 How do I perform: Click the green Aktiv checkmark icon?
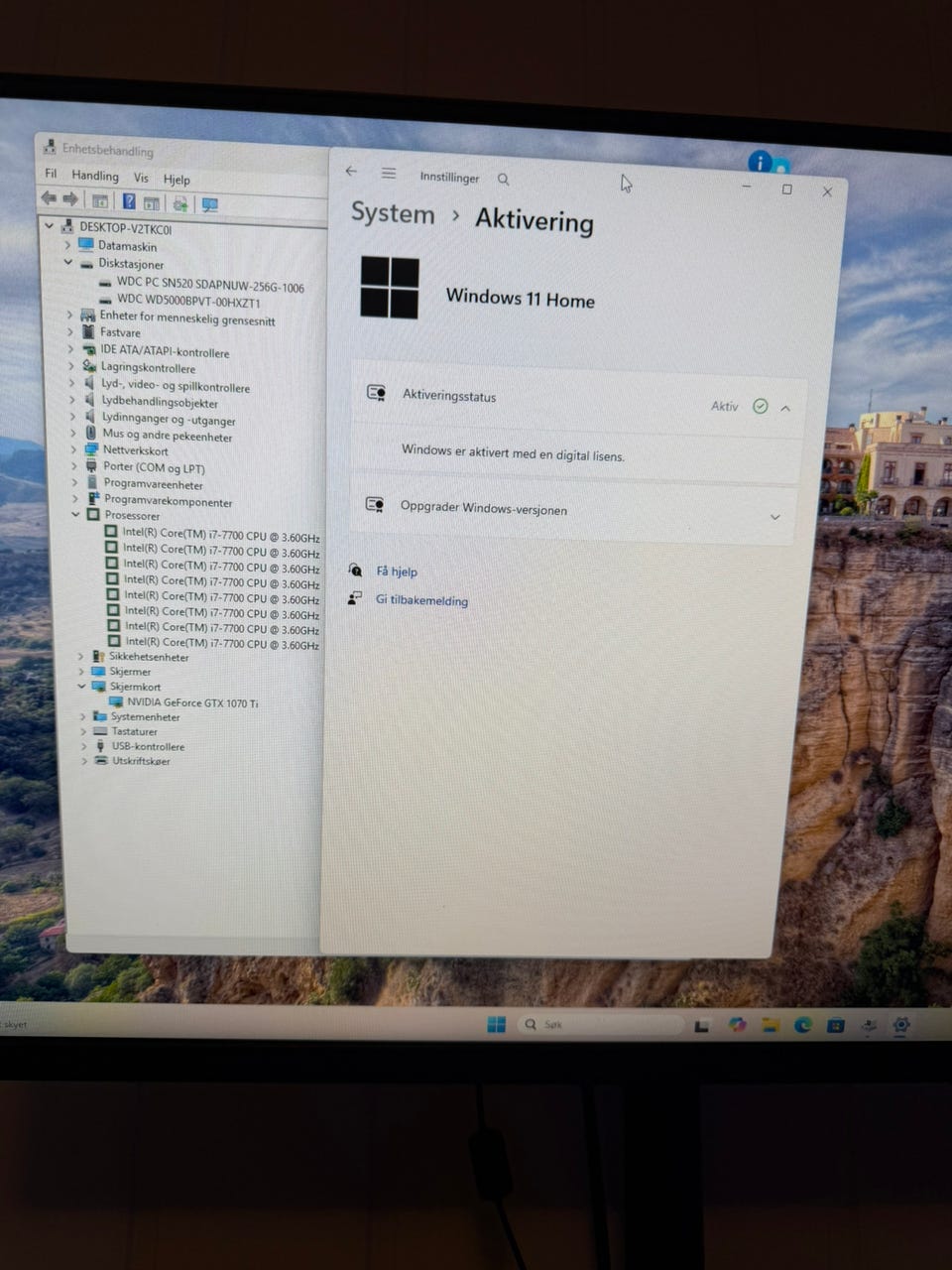coord(761,406)
